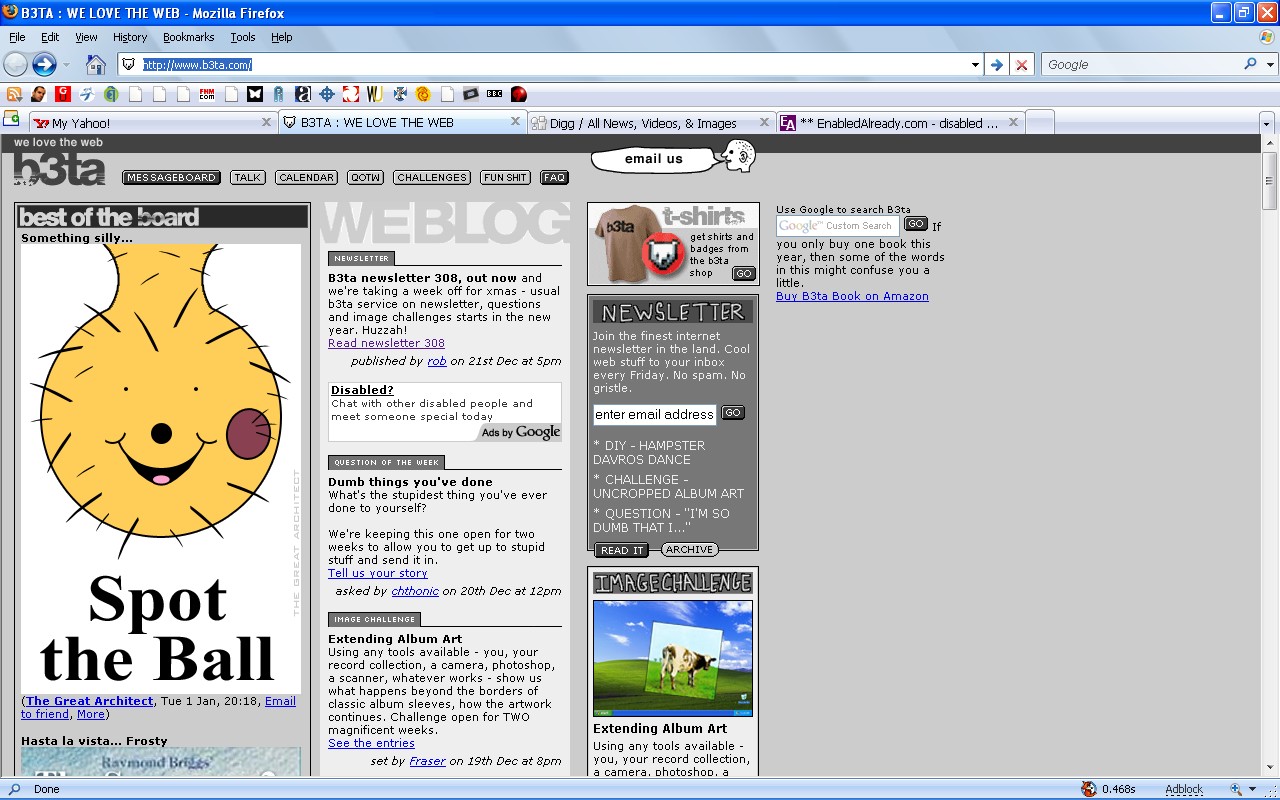Open the red-white arrows bookmark icon
The height and width of the screenshot is (800, 1280).
click(351, 94)
